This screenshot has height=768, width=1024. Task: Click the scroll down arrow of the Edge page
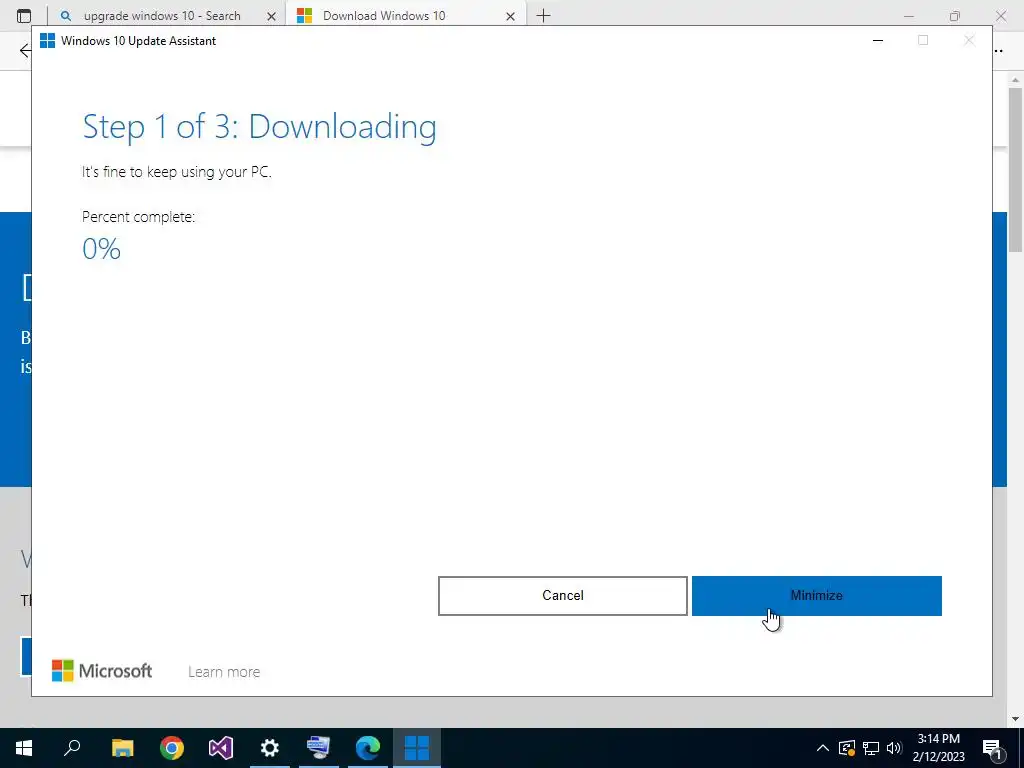tap(1015, 719)
